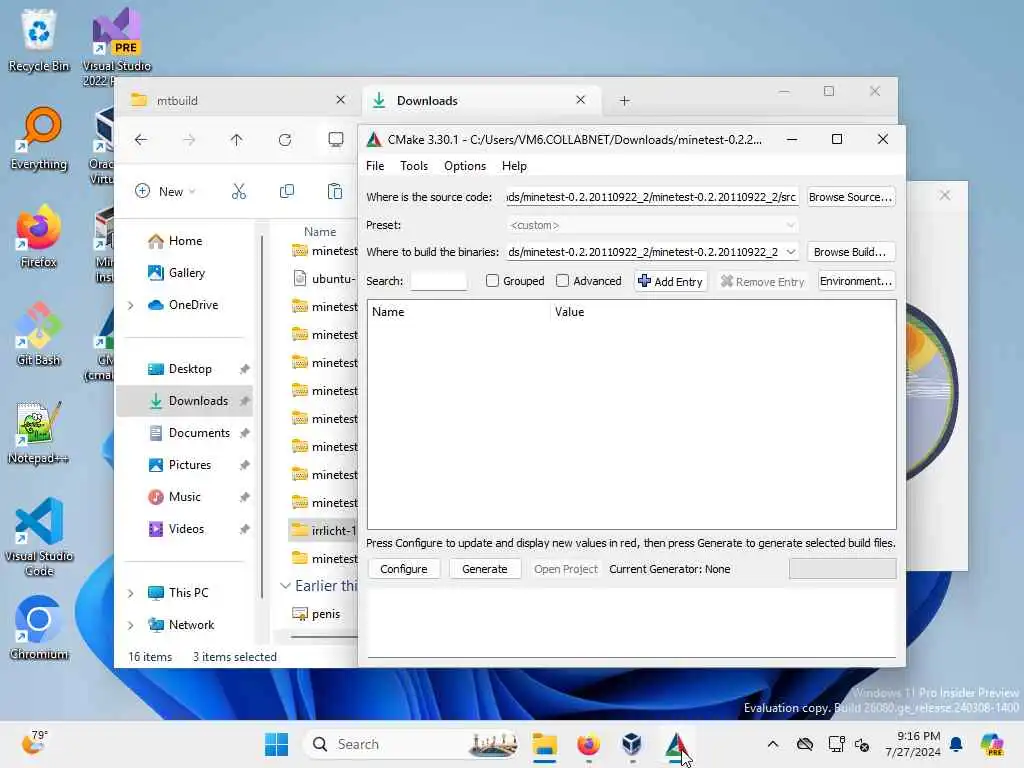Select the ubuntu file in Downloads
Screen dimensions: 1024x768
tap(323, 279)
